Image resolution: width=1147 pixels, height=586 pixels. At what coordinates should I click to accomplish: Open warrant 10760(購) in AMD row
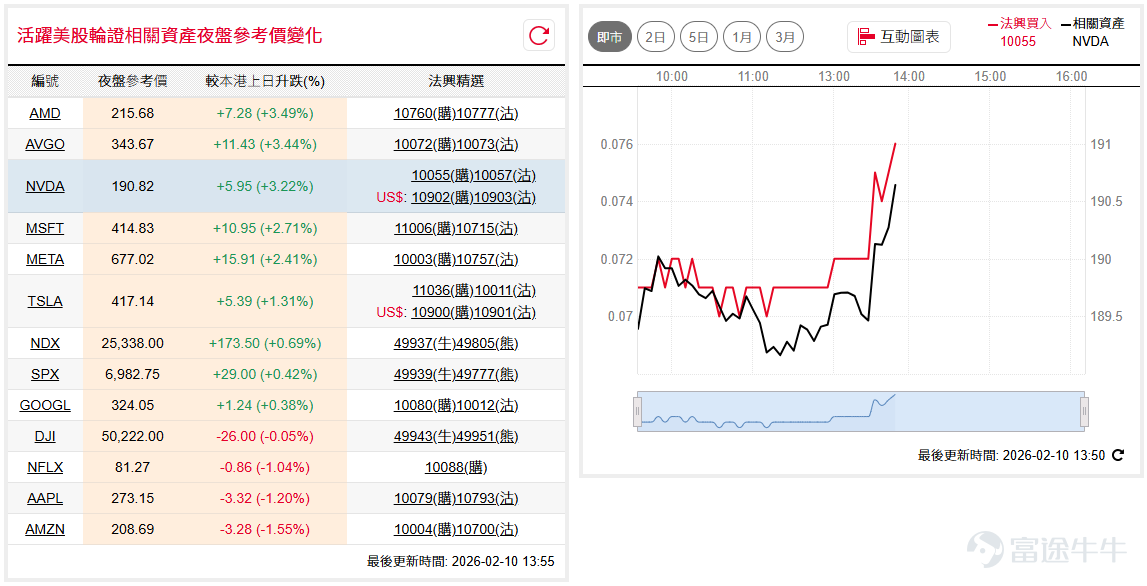[424, 113]
